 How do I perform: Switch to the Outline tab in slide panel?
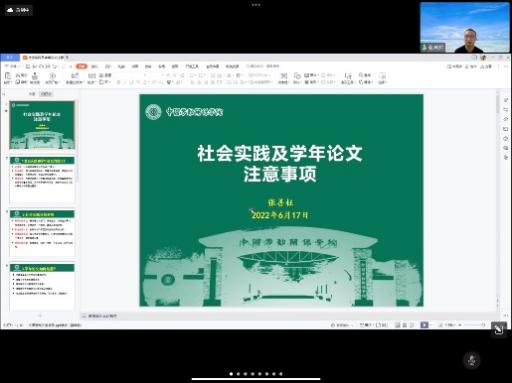point(32,94)
